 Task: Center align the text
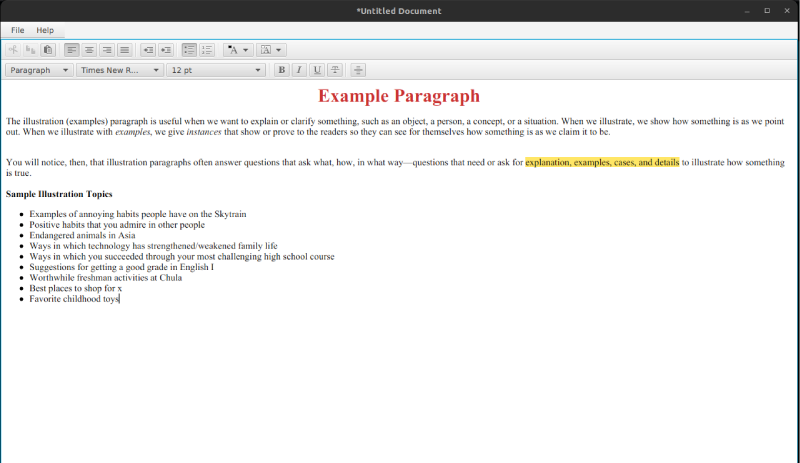point(89,49)
